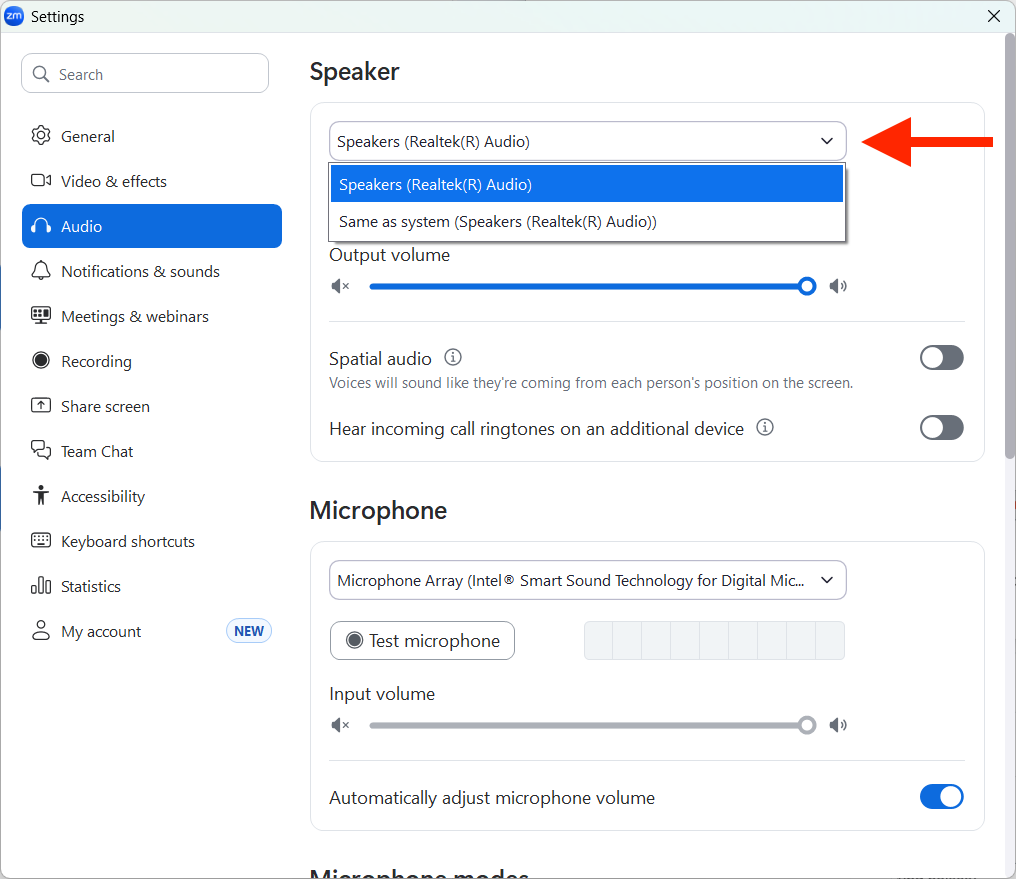Click the Audio headphones icon

[41, 226]
